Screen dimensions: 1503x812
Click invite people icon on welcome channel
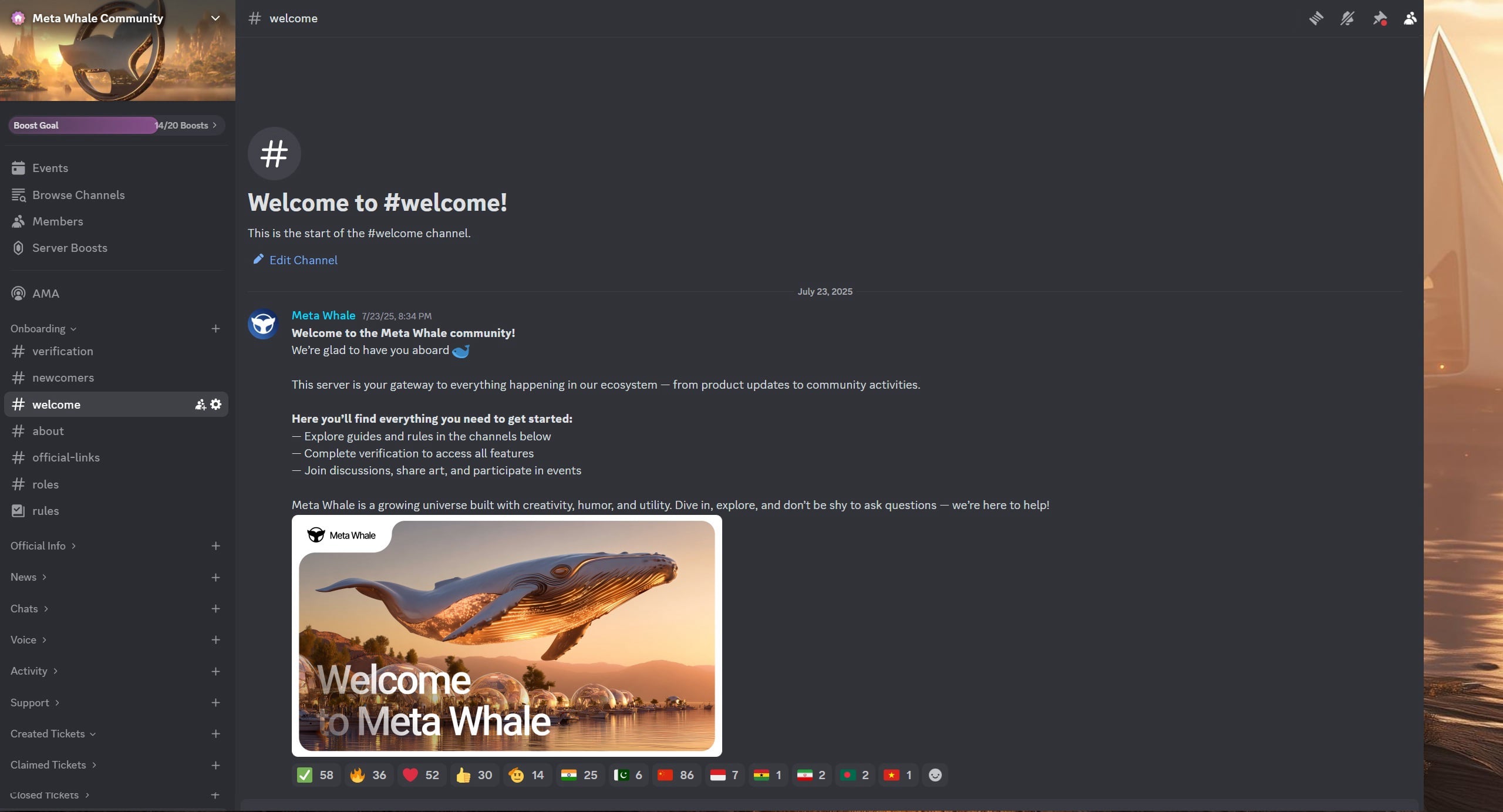pyautogui.click(x=200, y=404)
